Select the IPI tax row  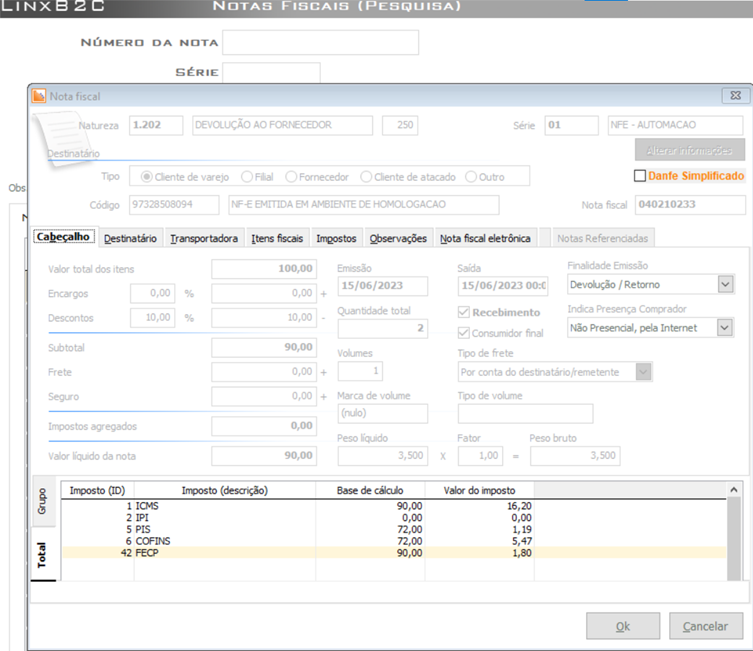point(394,518)
